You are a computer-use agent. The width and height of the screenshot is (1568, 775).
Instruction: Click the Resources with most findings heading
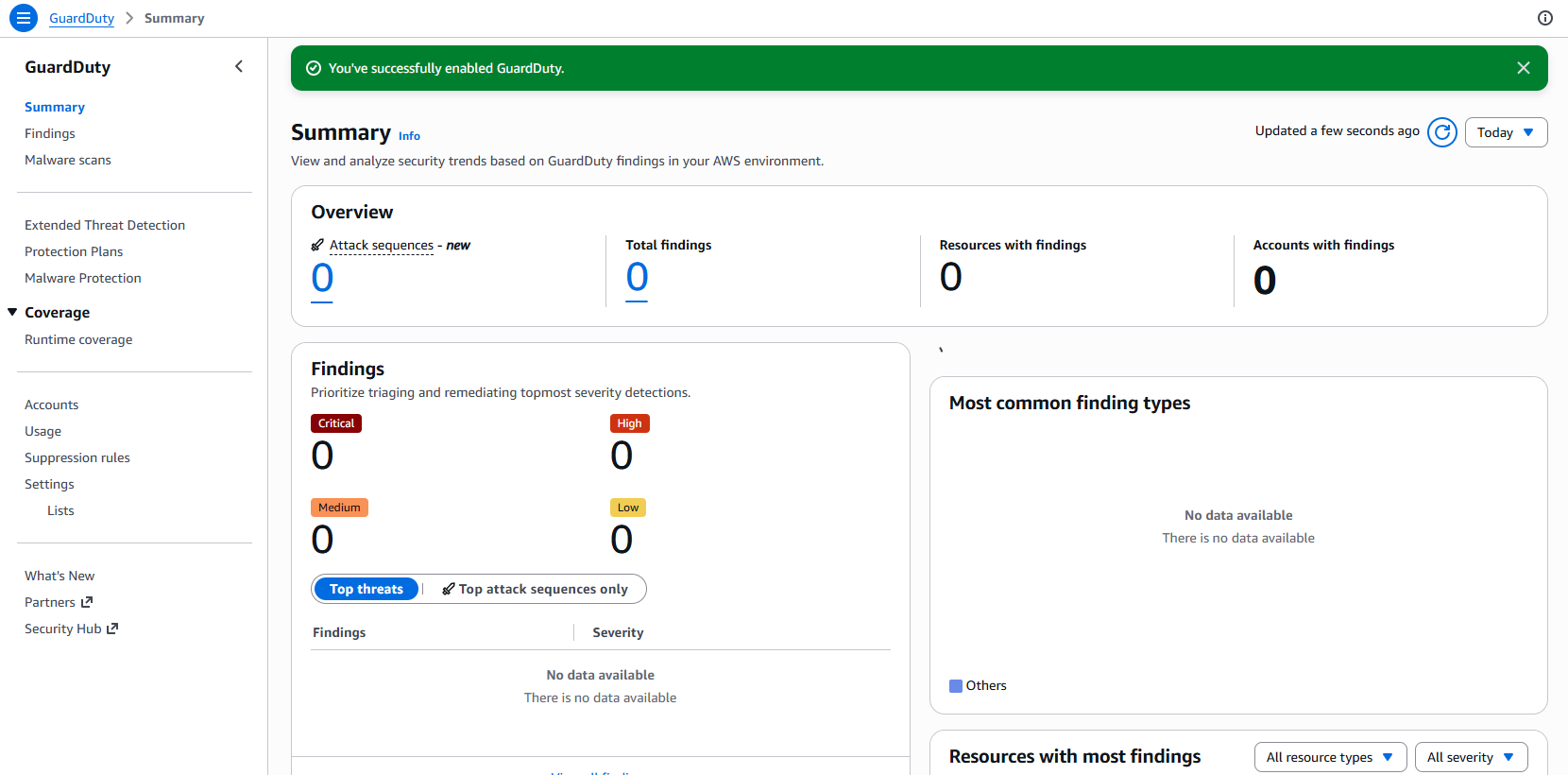tap(1075, 756)
